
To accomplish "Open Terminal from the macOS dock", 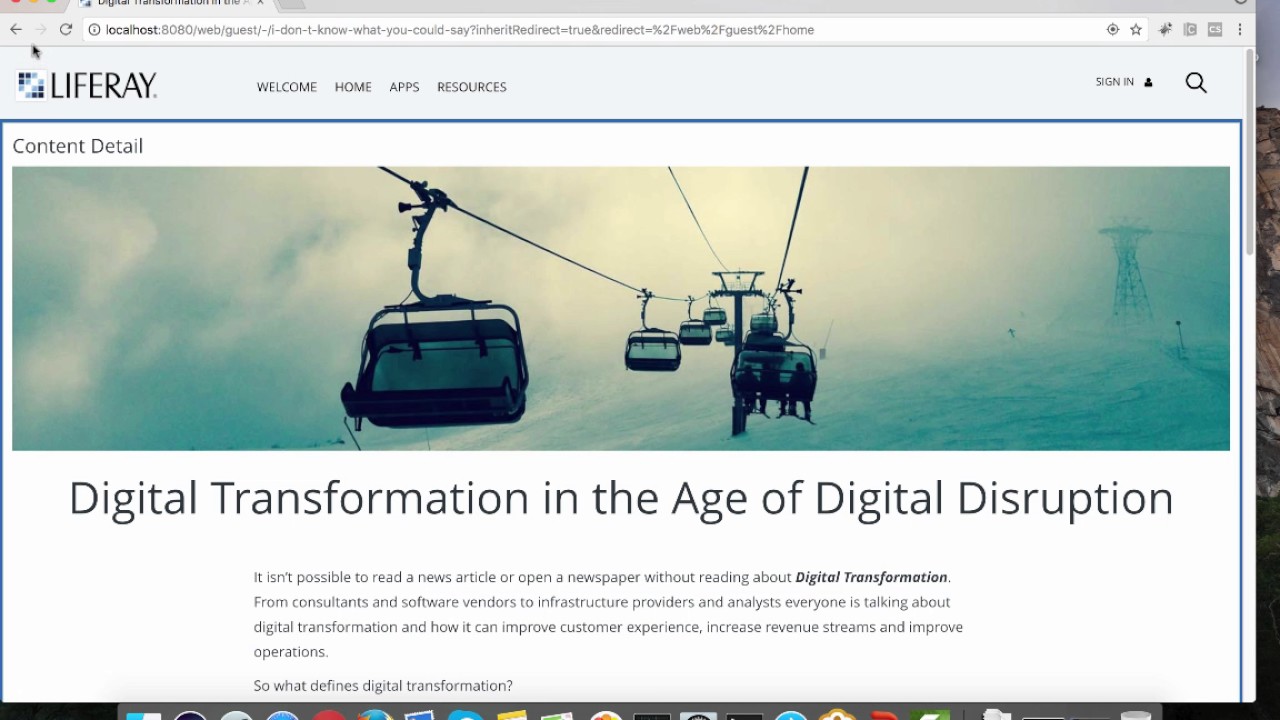I will [x=744, y=716].
